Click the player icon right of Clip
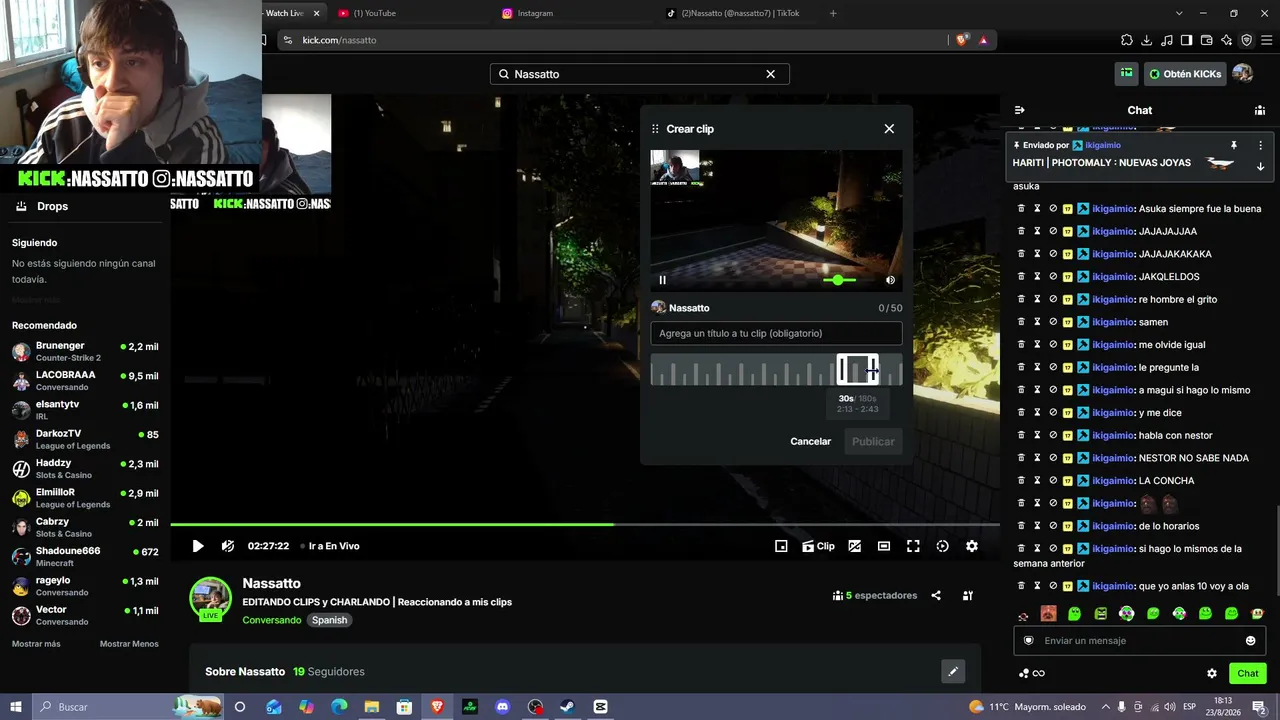This screenshot has height=720, width=1280. tap(855, 546)
